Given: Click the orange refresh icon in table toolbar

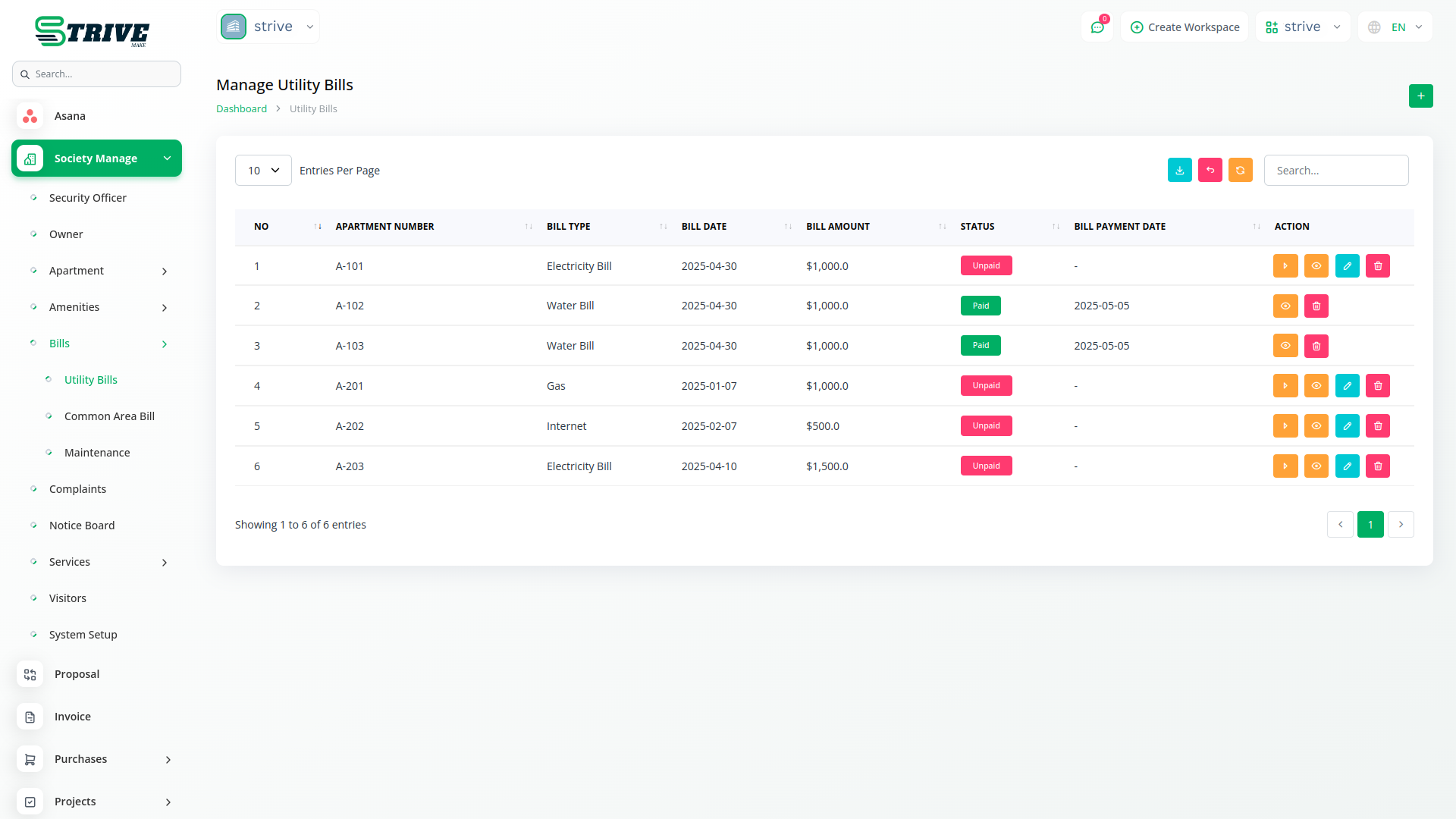Looking at the screenshot, I should (1240, 171).
